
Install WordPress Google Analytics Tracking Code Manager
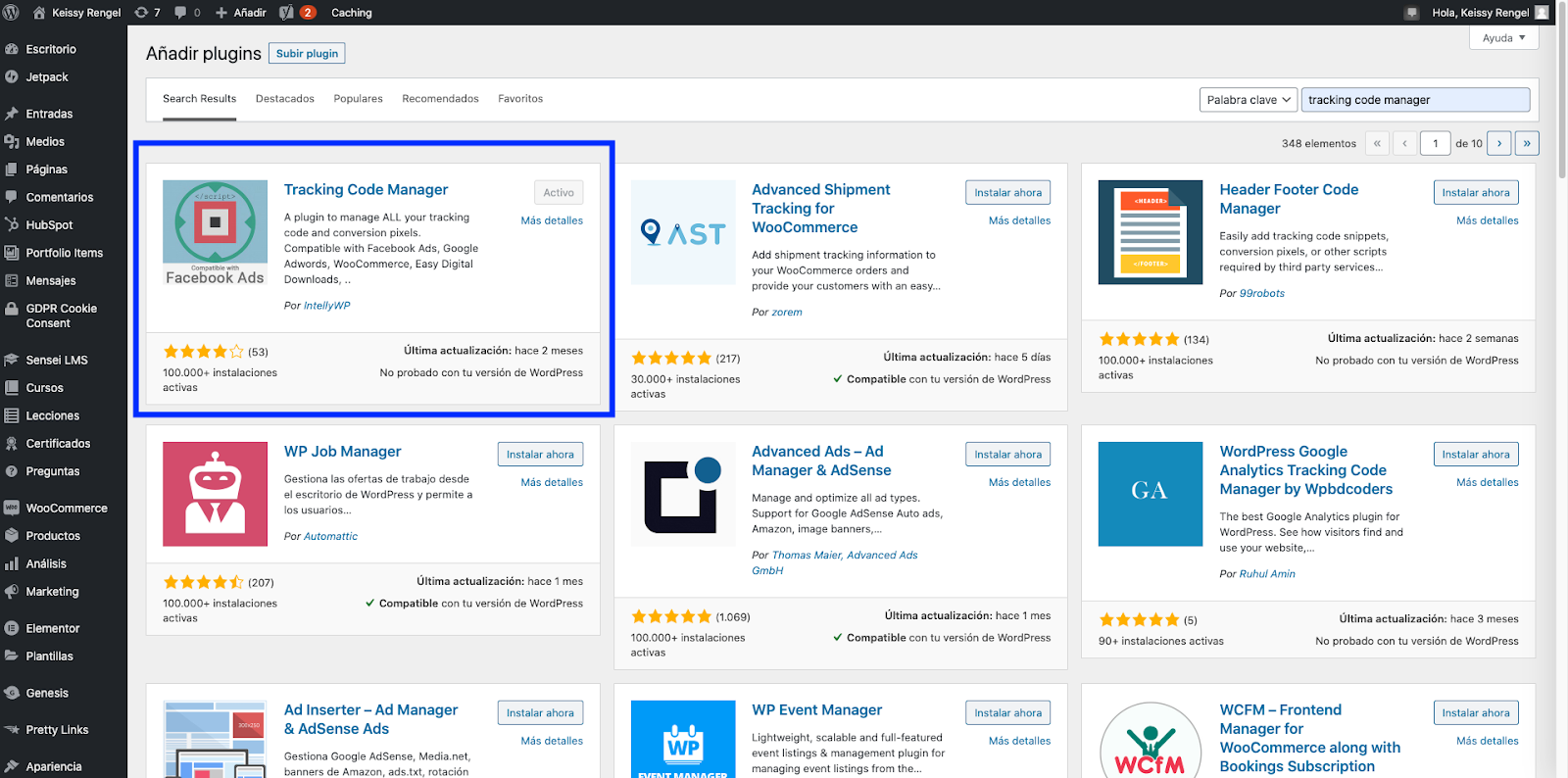[1476, 455]
